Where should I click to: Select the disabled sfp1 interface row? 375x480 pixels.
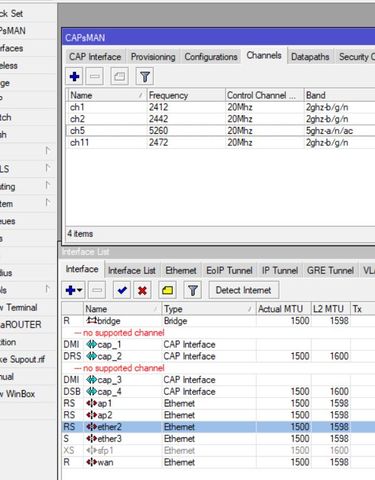(x=218, y=450)
